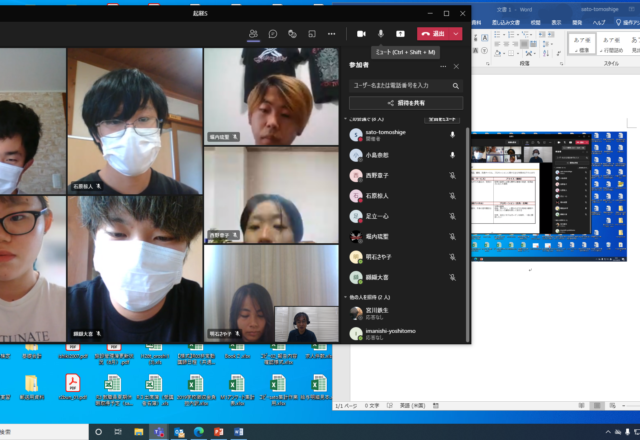Click the 英語 (米国) language in Word status bar
This screenshot has height=440, width=640.
(412, 405)
